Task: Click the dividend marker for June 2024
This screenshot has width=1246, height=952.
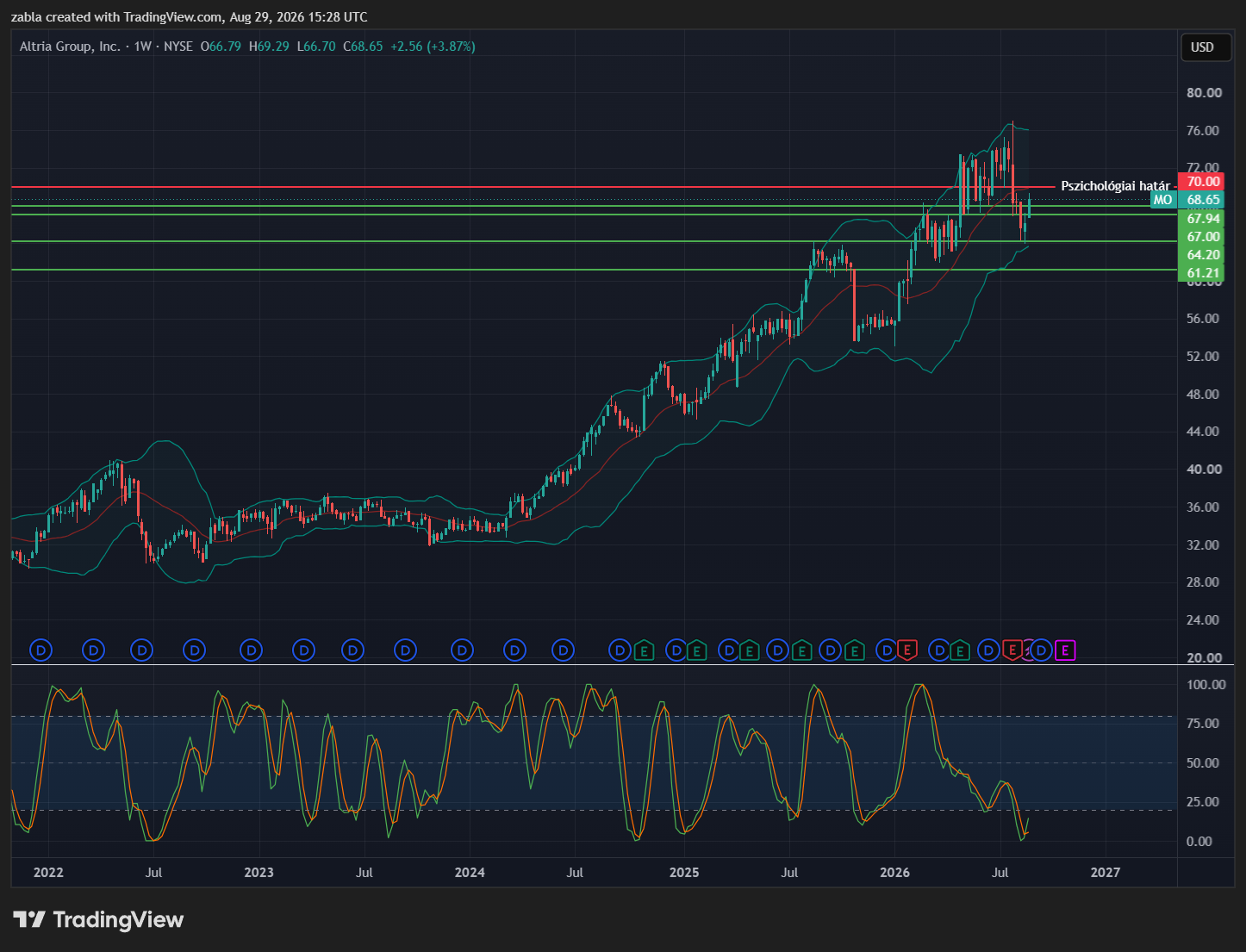Action: [564, 650]
